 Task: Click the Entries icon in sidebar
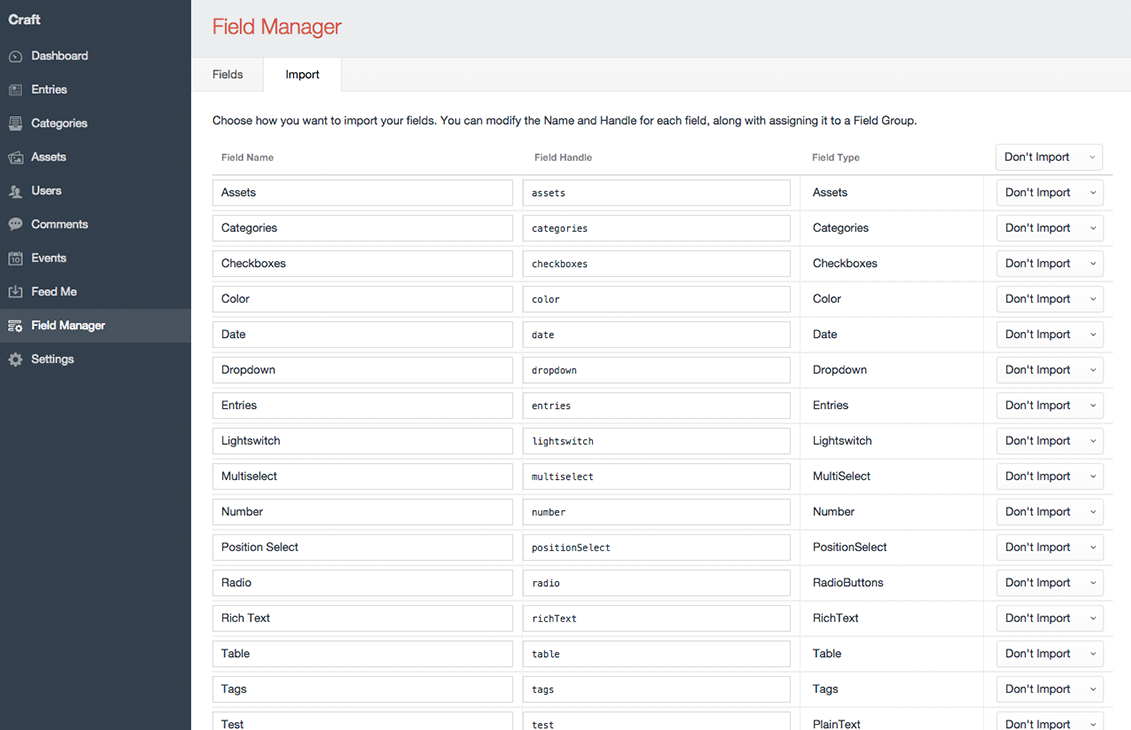pyautogui.click(x=15, y=90)
